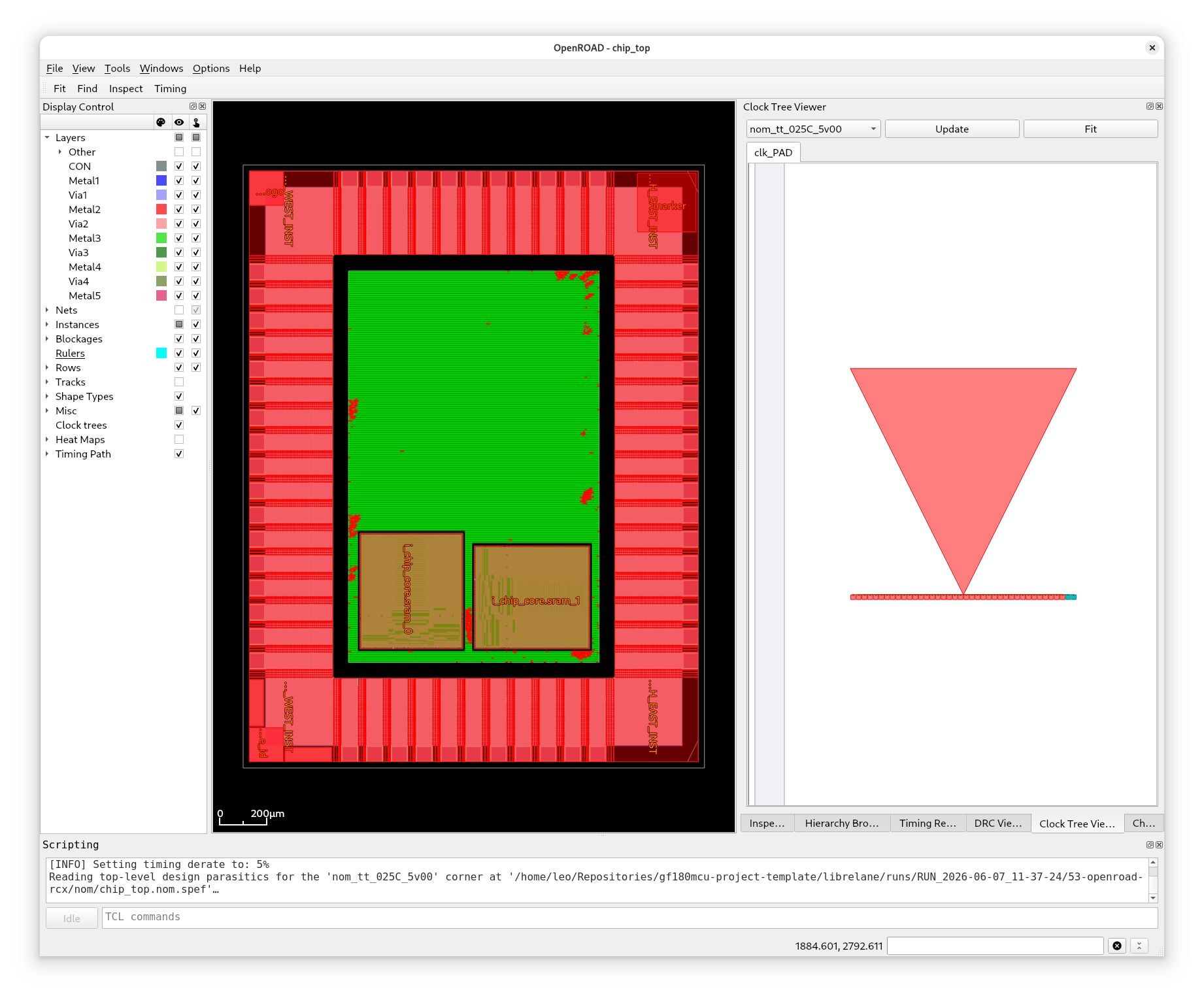Expand the Nets node
The width and height of the screenshot is (1204, 1000).
pyautogui.click(x=47, y=310)
